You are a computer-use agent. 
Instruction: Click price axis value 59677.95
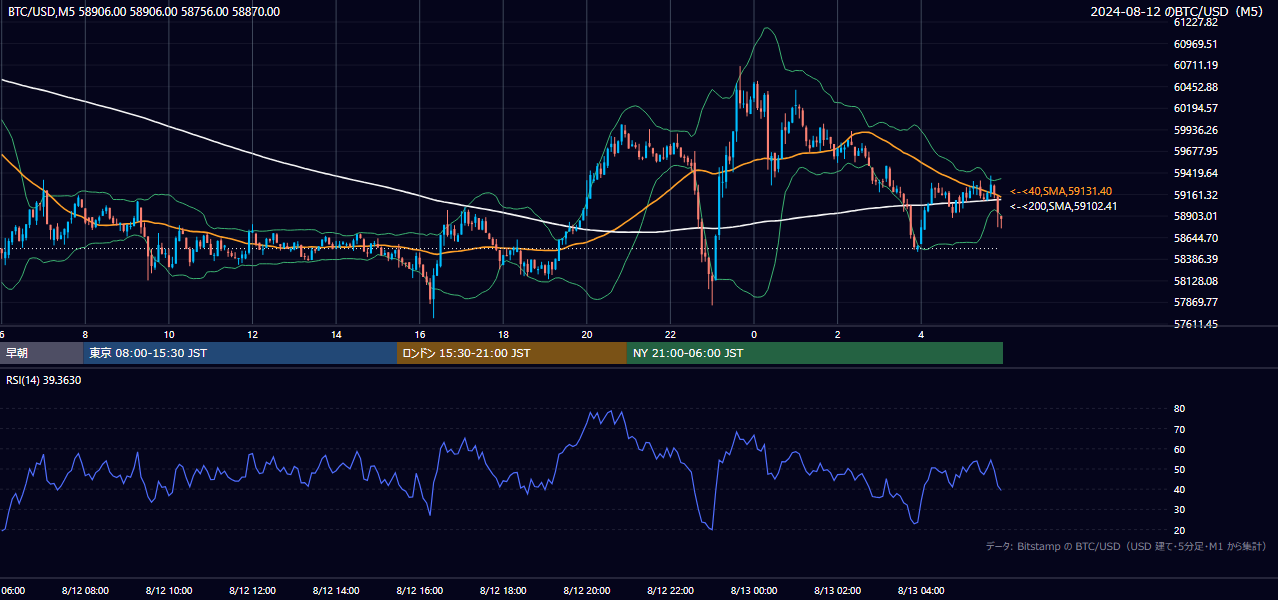(x=1195, y=152)
